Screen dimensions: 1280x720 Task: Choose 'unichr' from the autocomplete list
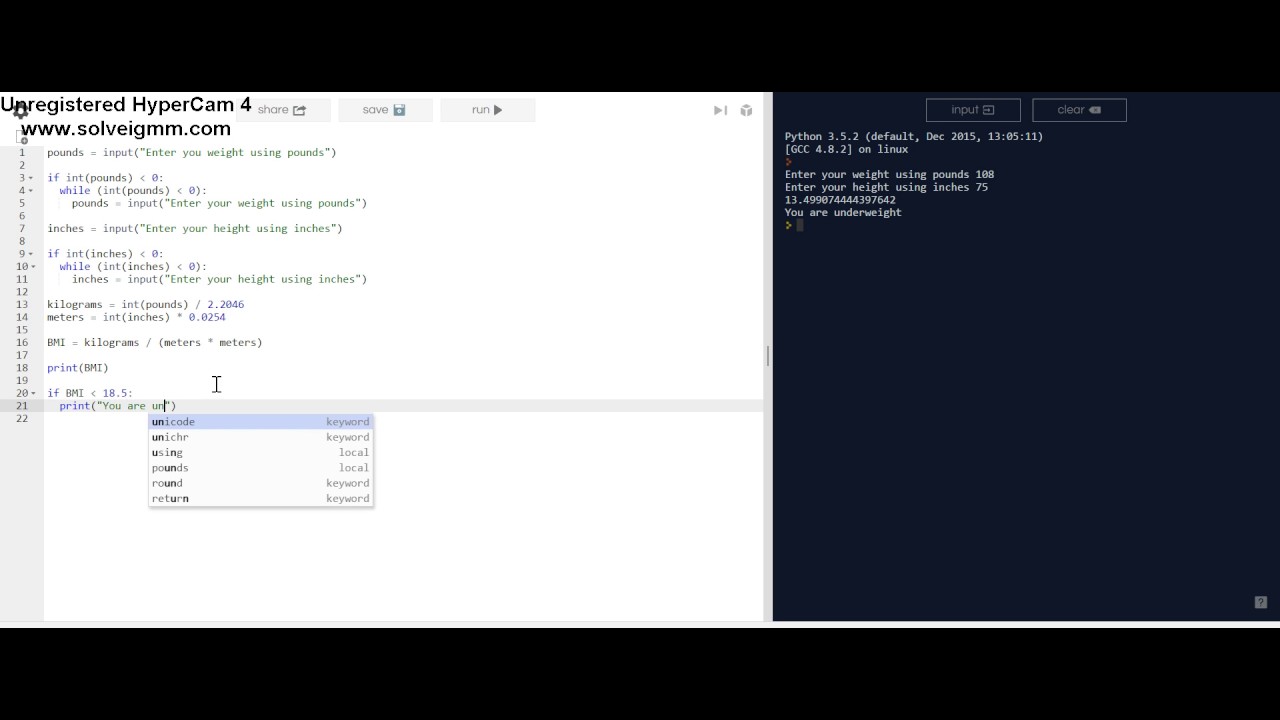point(261,437)
